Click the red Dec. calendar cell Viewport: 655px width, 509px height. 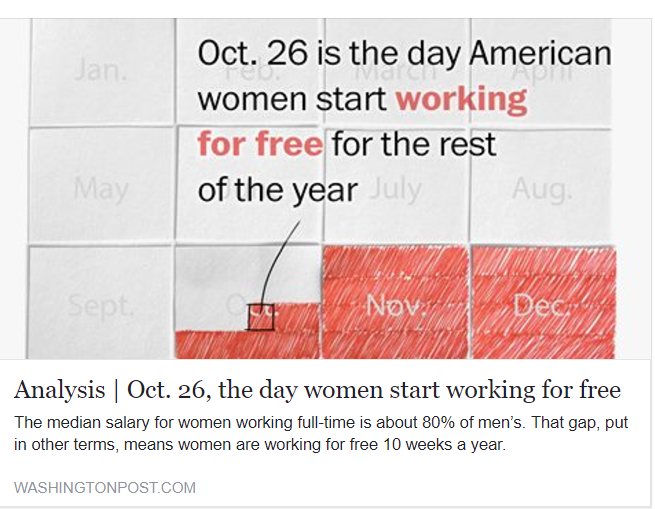543,302
